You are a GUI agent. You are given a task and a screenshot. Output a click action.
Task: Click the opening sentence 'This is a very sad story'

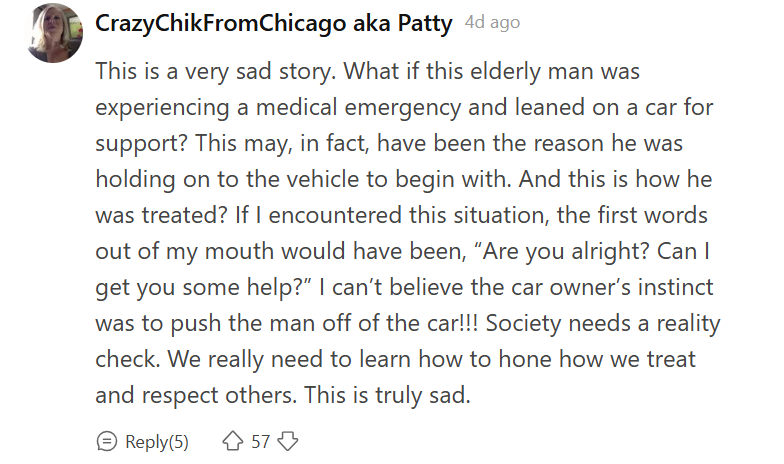click(215, 72)
